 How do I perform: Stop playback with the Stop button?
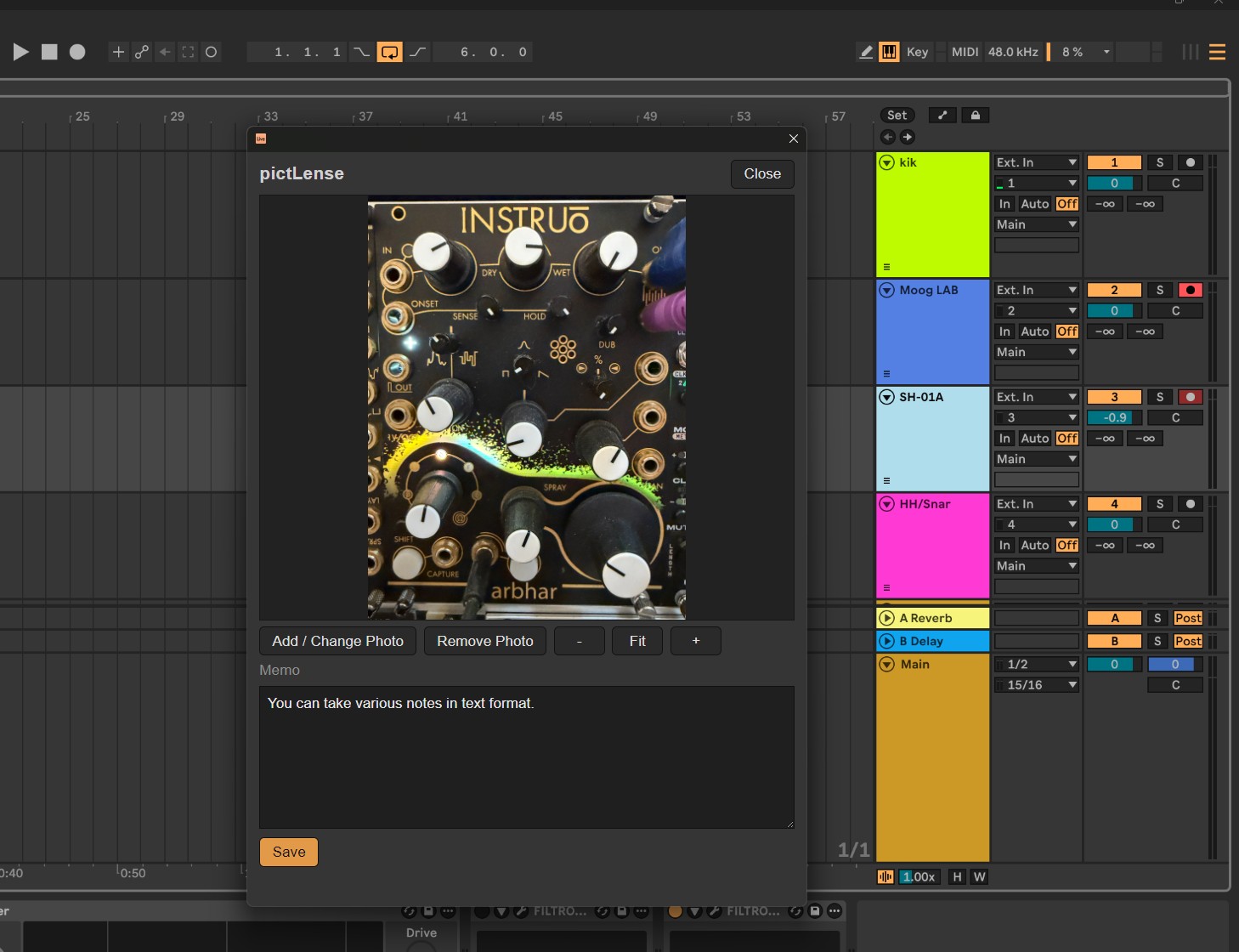49,52
